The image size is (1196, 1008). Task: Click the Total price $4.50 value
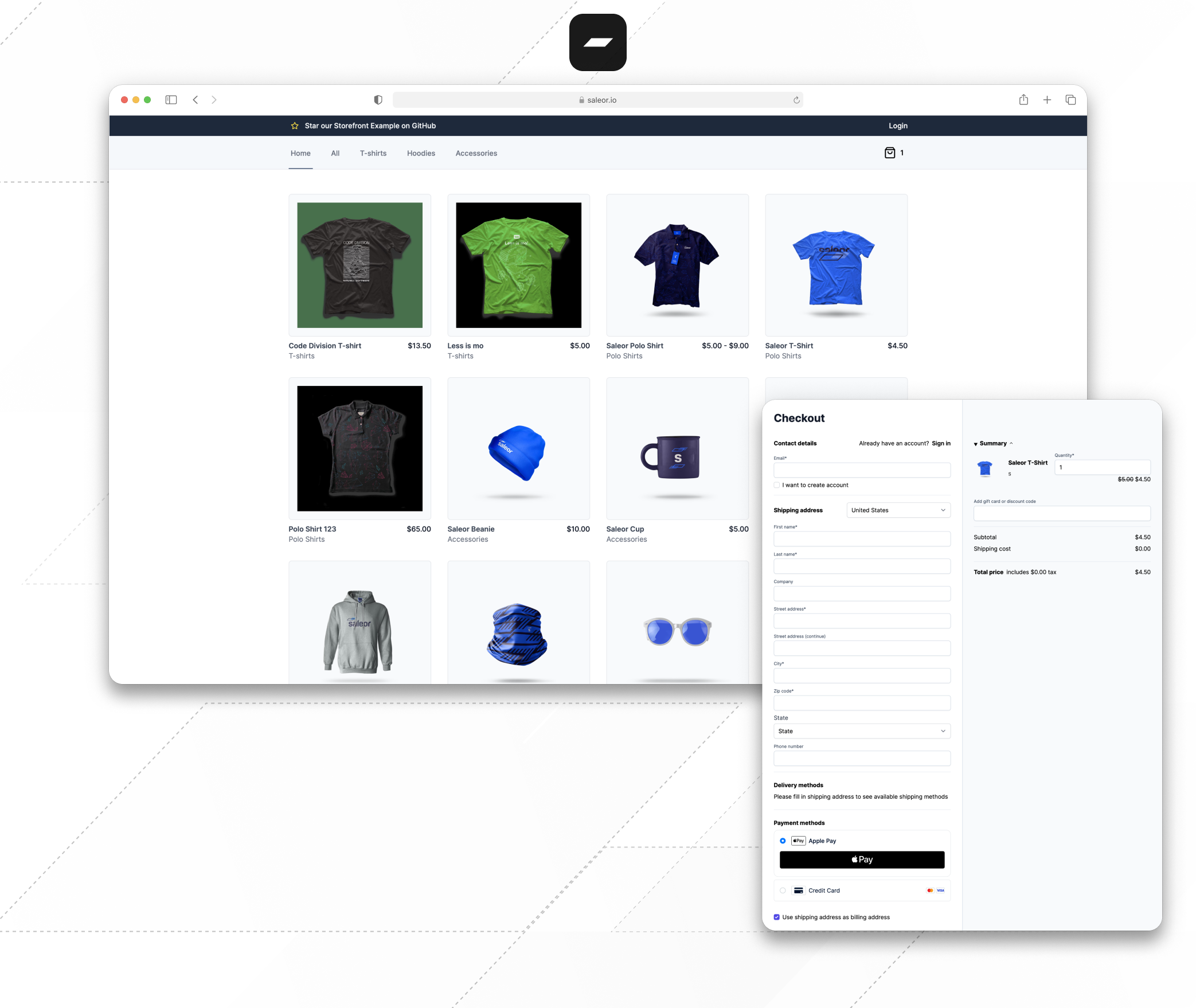1142,572
